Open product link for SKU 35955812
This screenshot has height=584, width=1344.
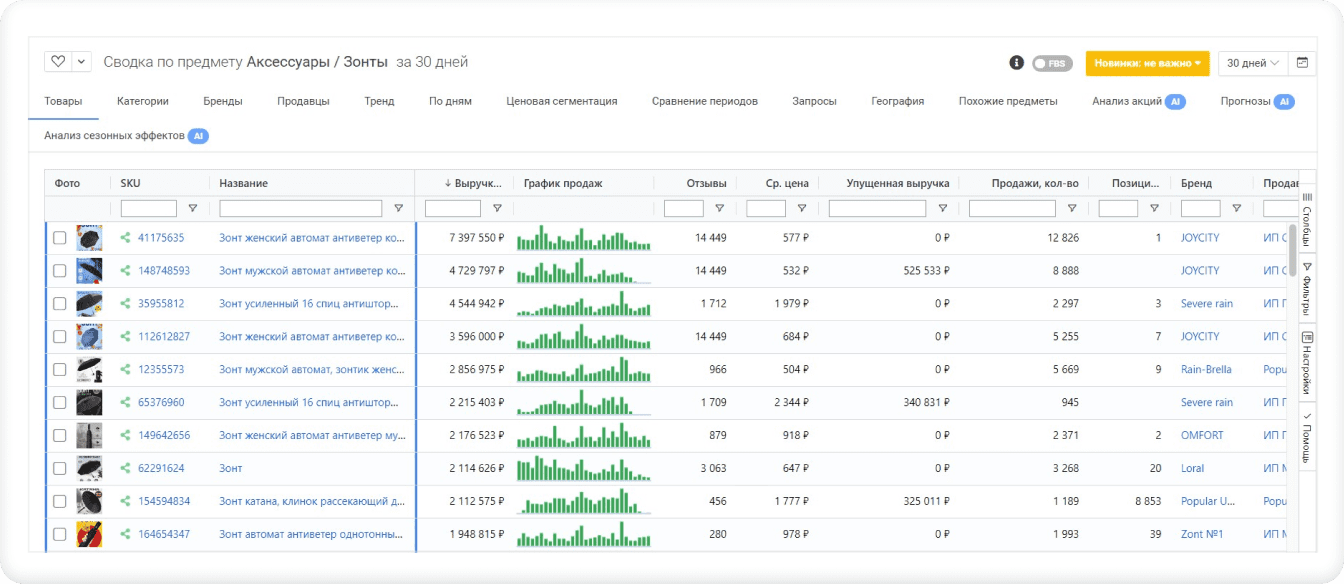tap(311, 304)
